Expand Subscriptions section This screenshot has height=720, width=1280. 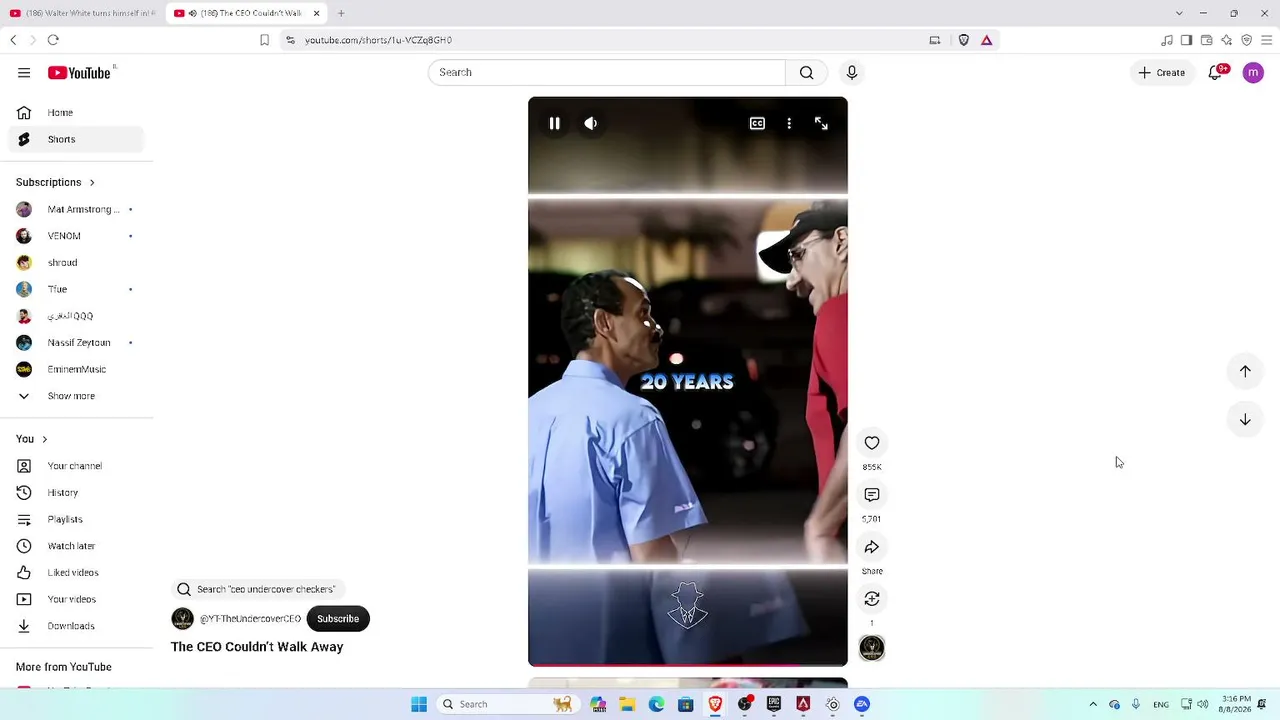[x=55, y=182]
